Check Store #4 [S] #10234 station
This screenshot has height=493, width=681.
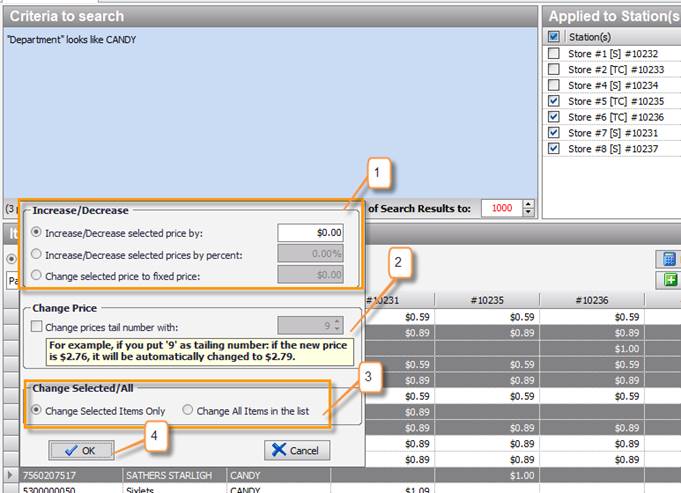[x=554, y=85]
